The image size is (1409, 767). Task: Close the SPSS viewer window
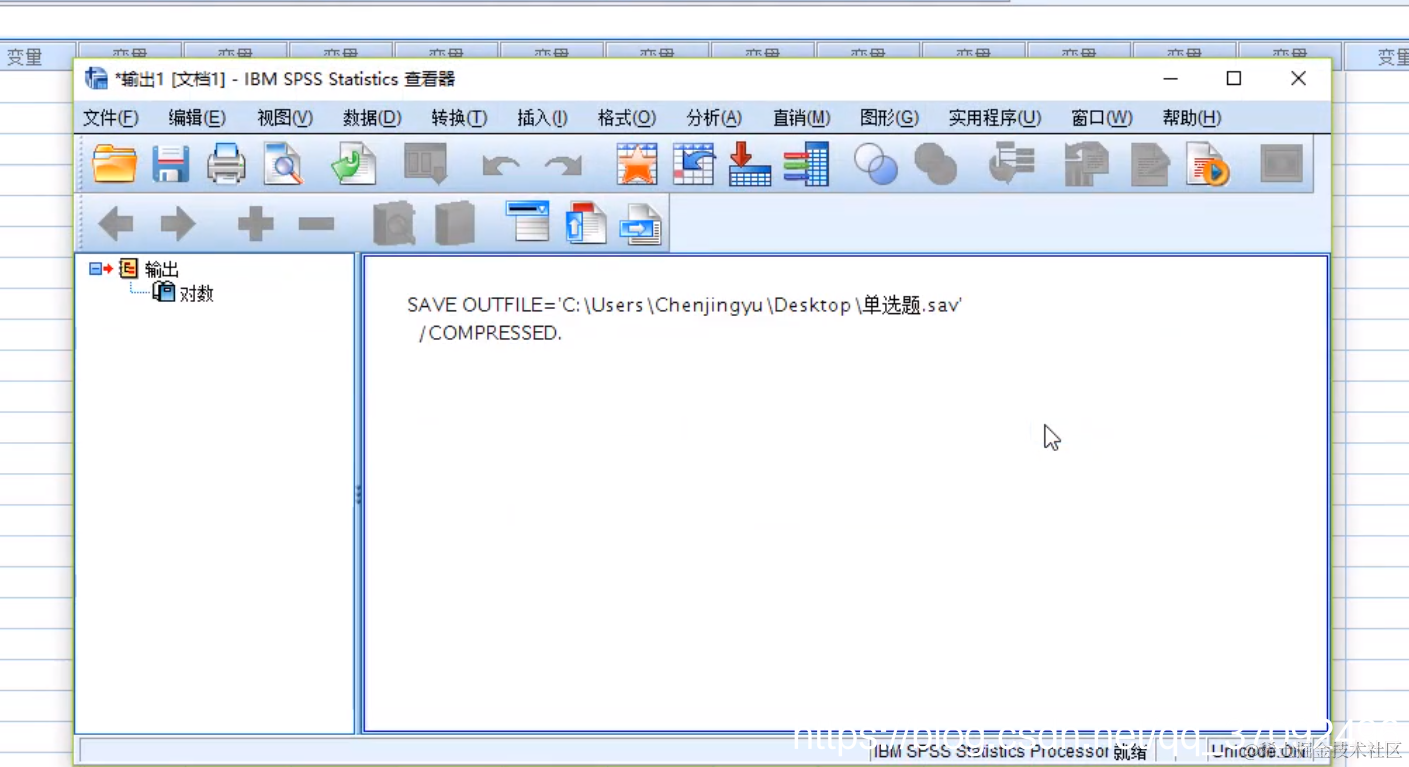point(1298,78)
